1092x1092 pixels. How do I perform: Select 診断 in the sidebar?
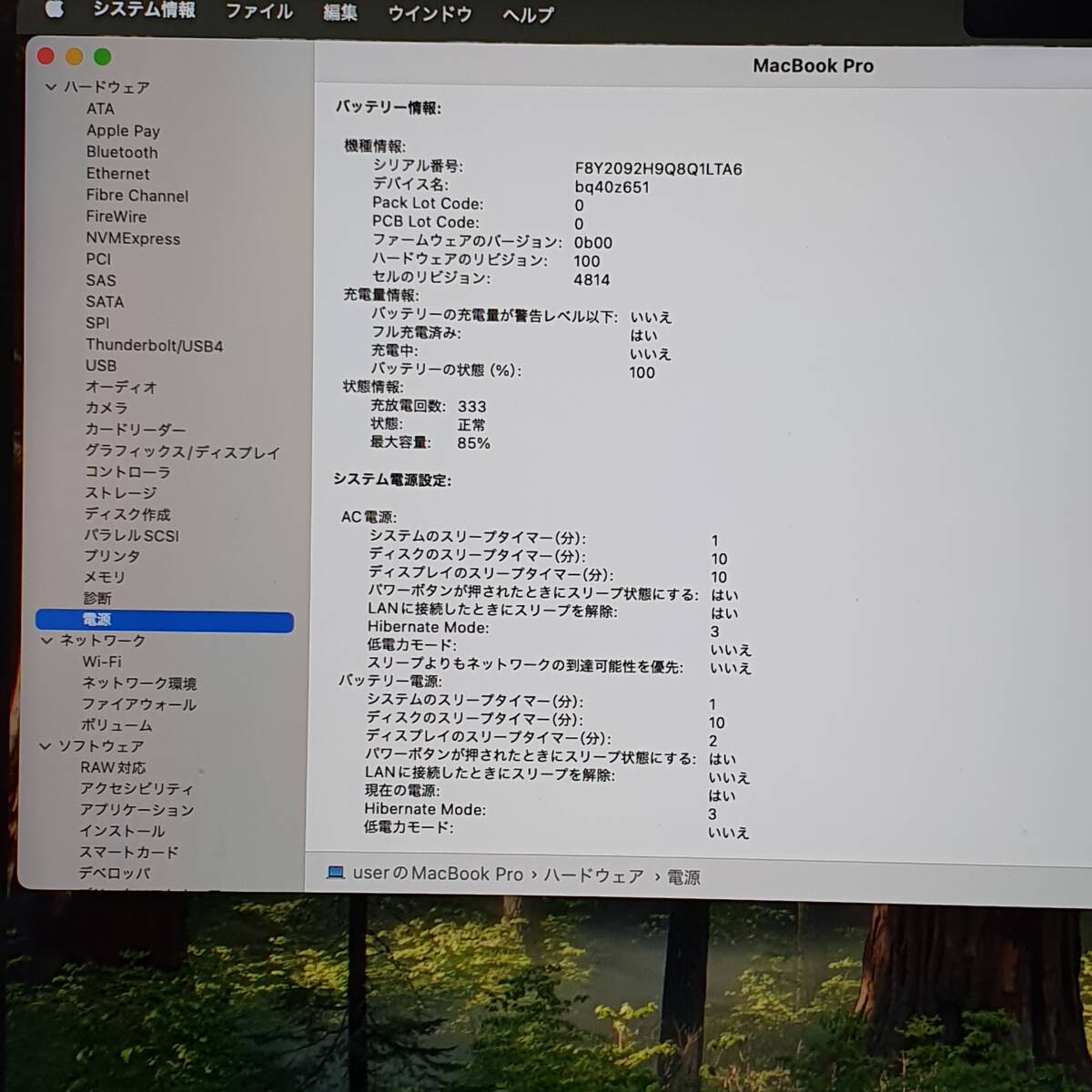(x=97, y=598)
